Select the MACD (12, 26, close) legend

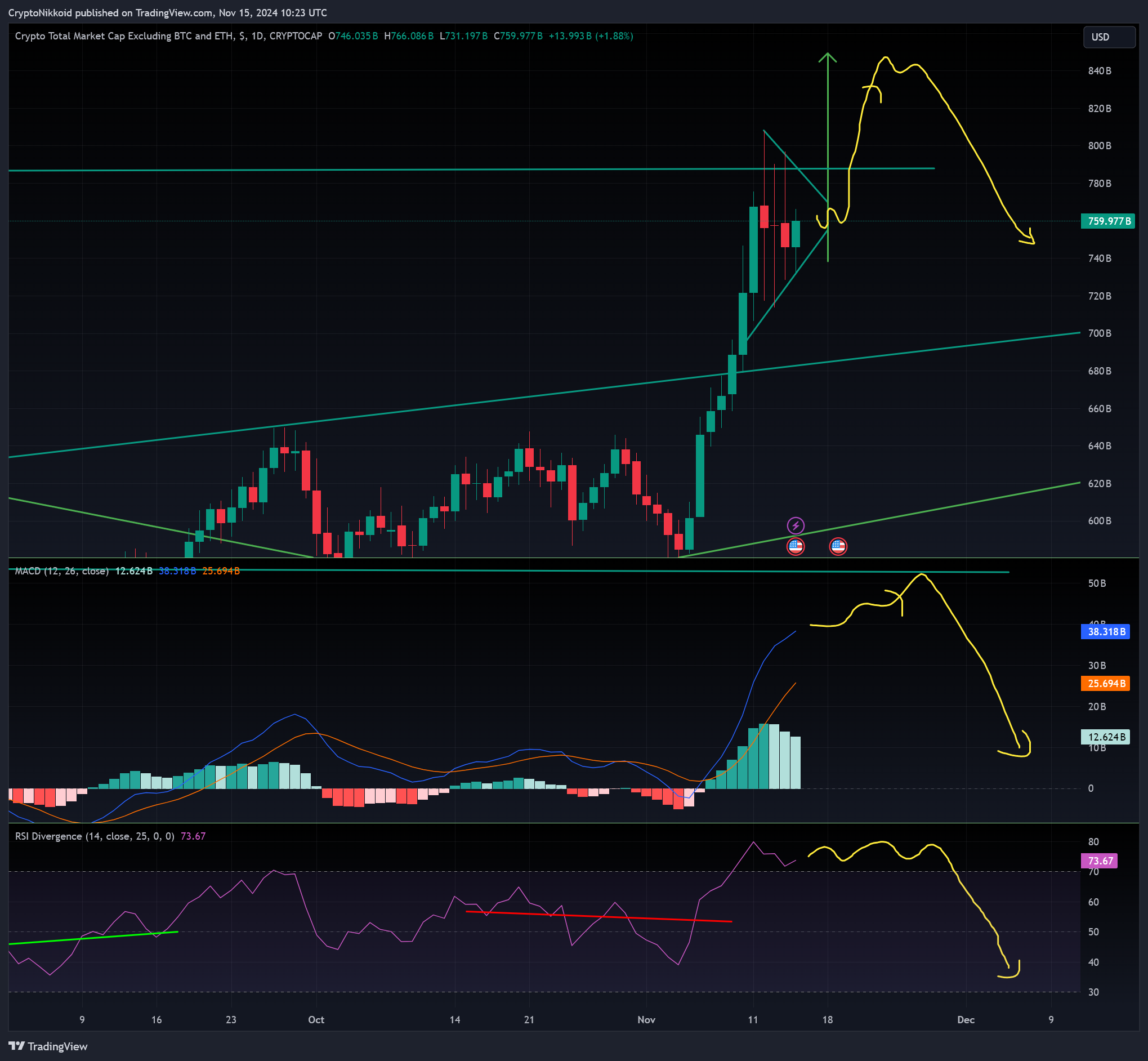[62, 571]
